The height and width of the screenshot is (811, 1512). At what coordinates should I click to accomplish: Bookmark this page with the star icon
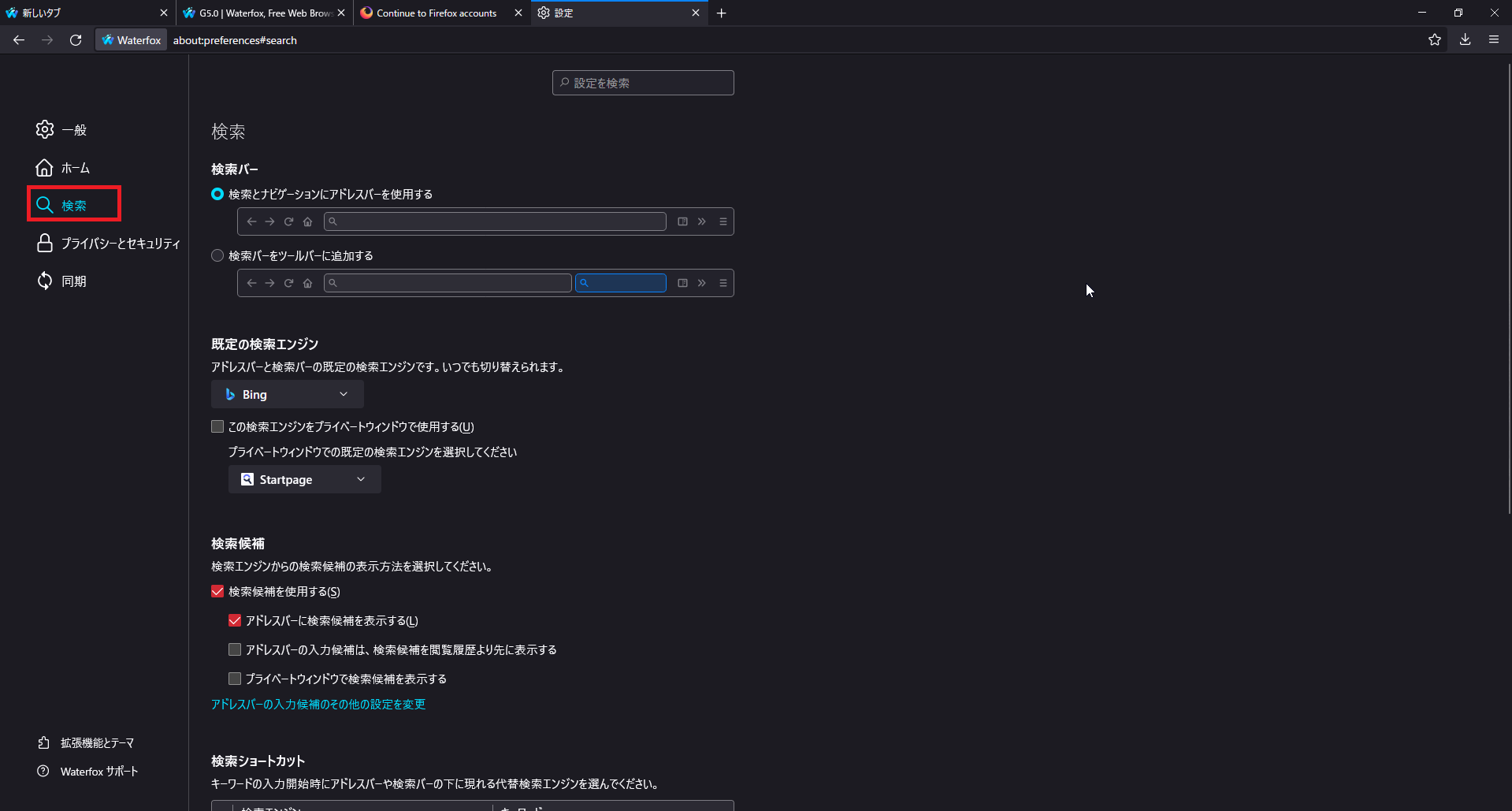(1435, 40)
